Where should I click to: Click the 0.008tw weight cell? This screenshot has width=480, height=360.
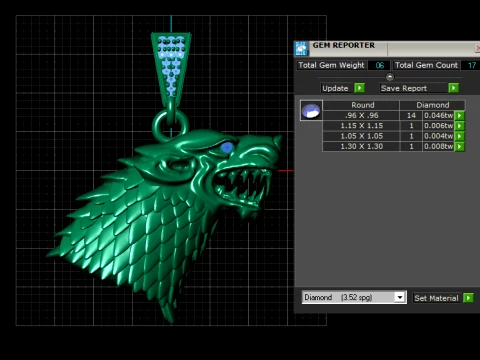click(x=439, y=146)
